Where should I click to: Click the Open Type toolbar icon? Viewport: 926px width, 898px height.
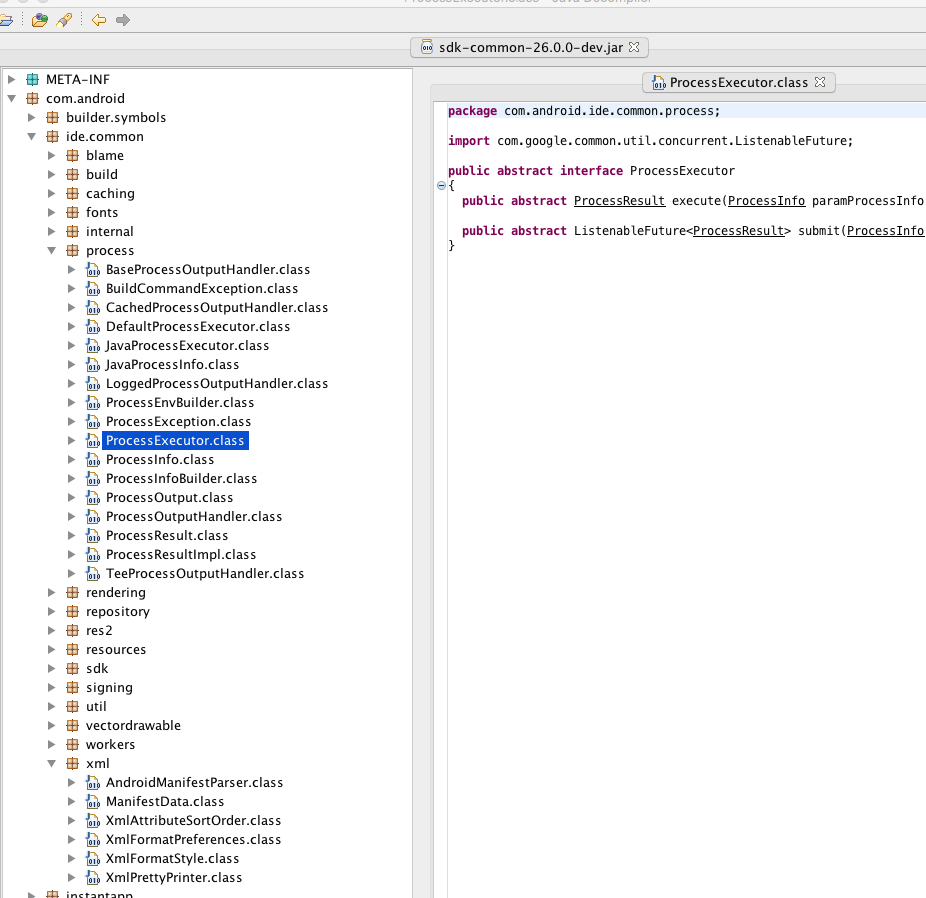click(39, 19)
